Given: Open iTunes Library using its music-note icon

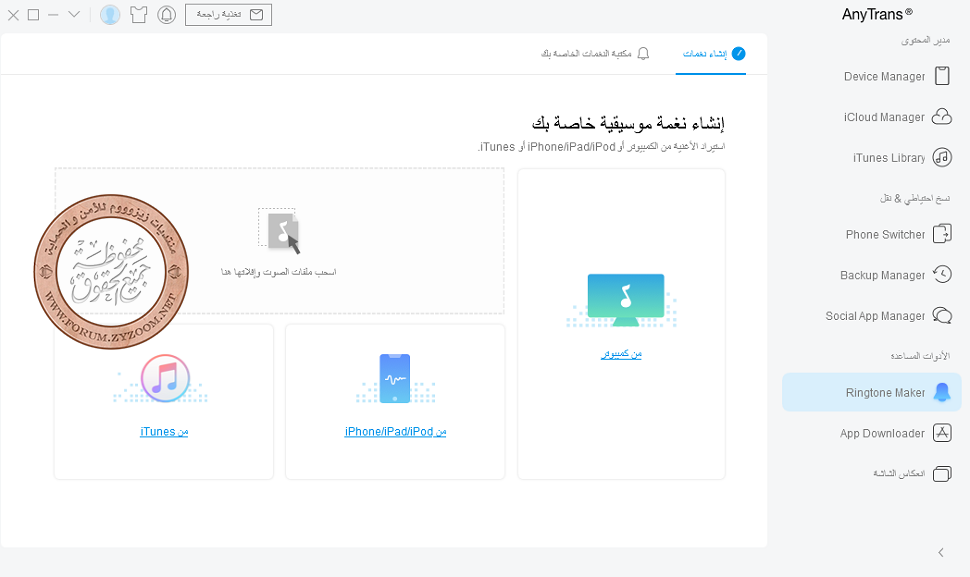Looking at the screenshot, I should pyautogui.click(x=942, y=157).
